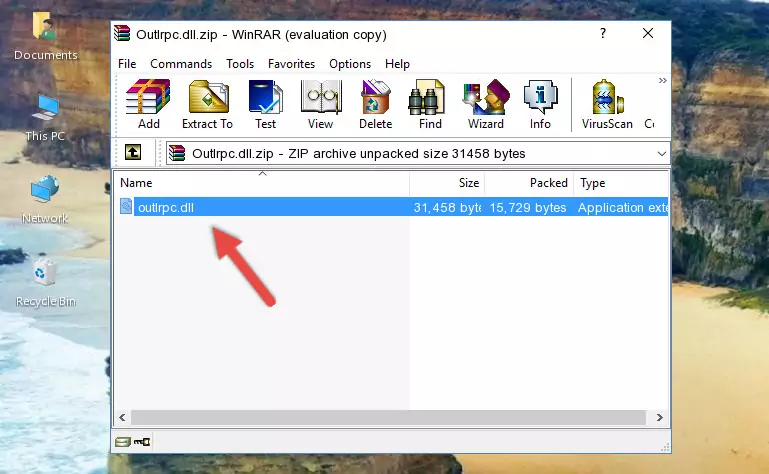Open the View file tool
The width and height of the screenshot is (769, 474).
pos(321,104)
